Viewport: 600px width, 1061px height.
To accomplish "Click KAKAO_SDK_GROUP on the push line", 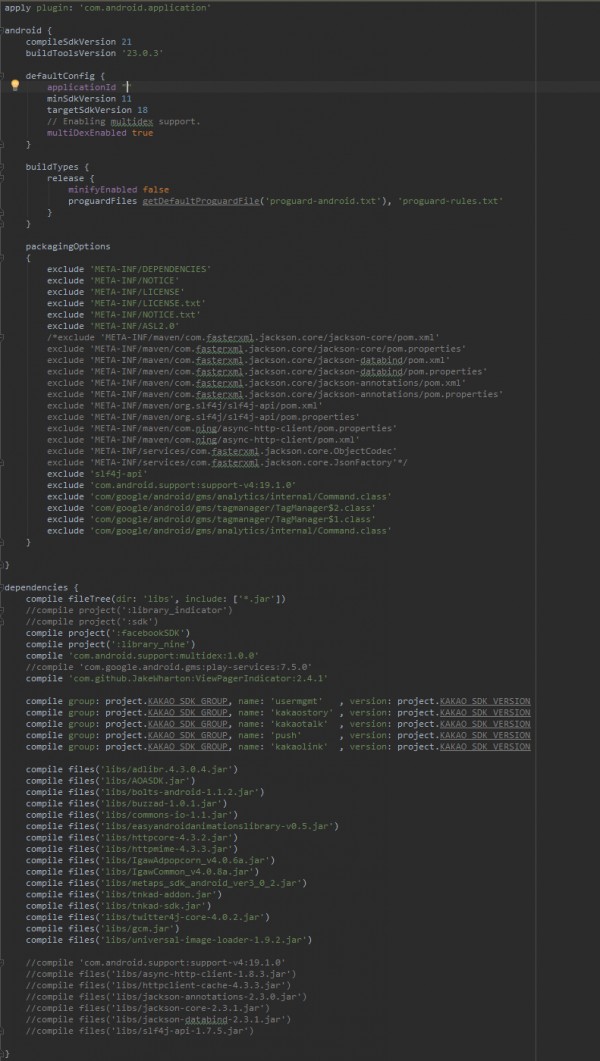I will pos(187,736).
